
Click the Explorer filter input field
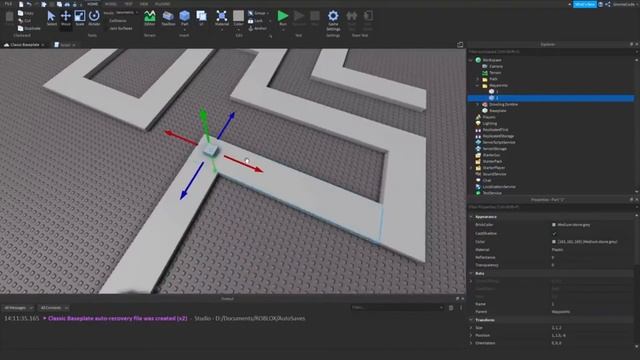click(551, 52)
